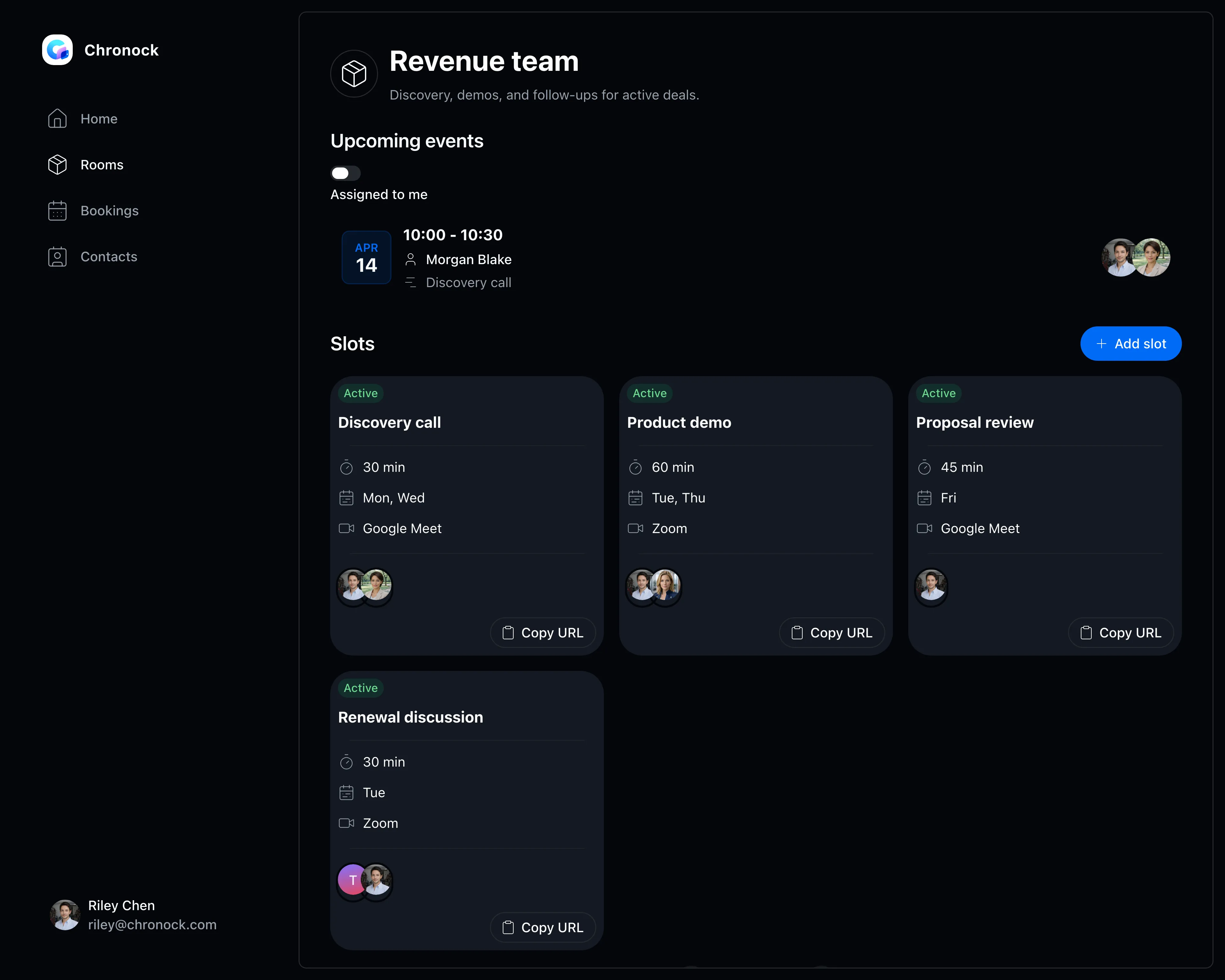Click the Revenue team cube icon
1225x980 pixels.
point(354,74)
